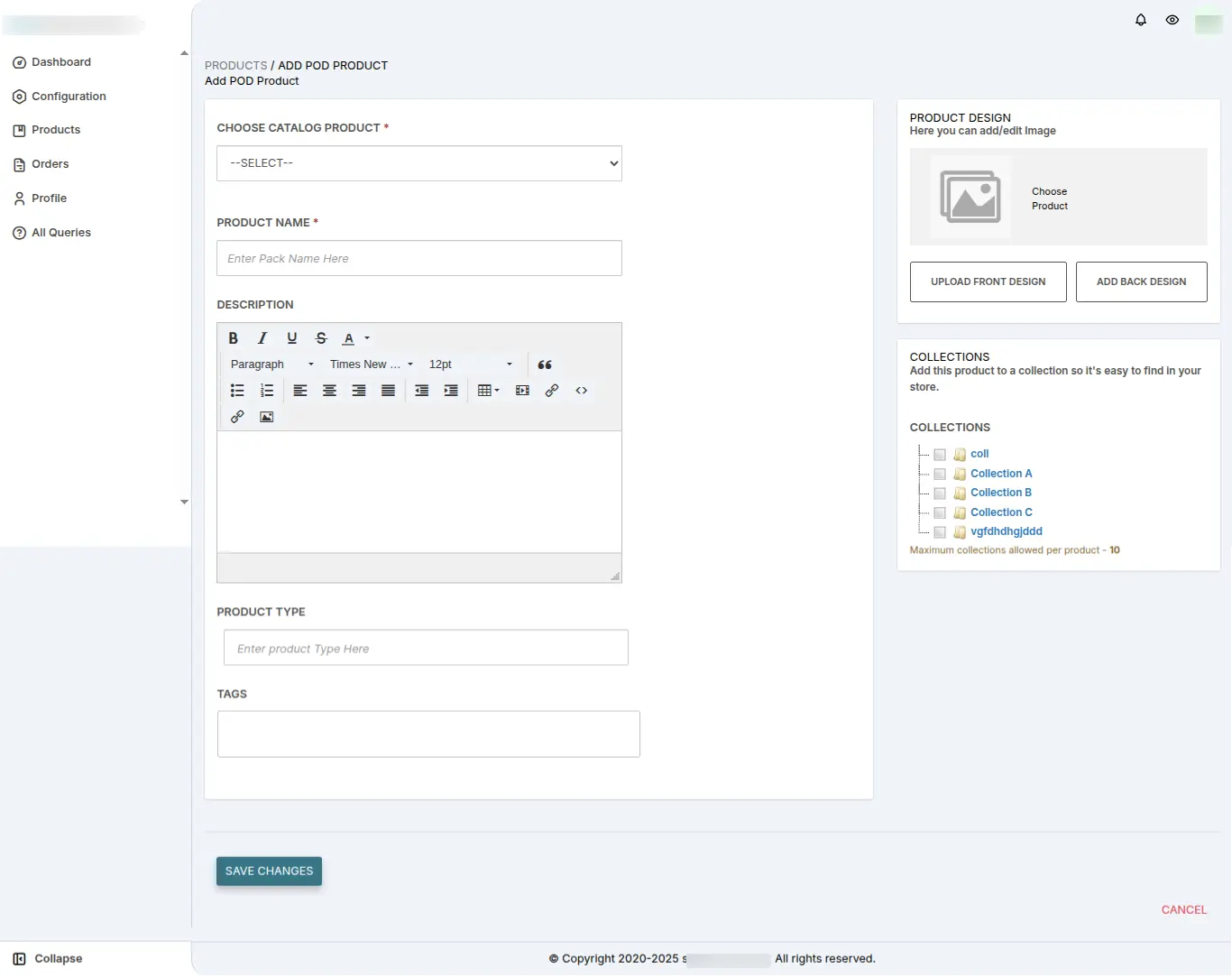Click inside the Tags input box

428,734
